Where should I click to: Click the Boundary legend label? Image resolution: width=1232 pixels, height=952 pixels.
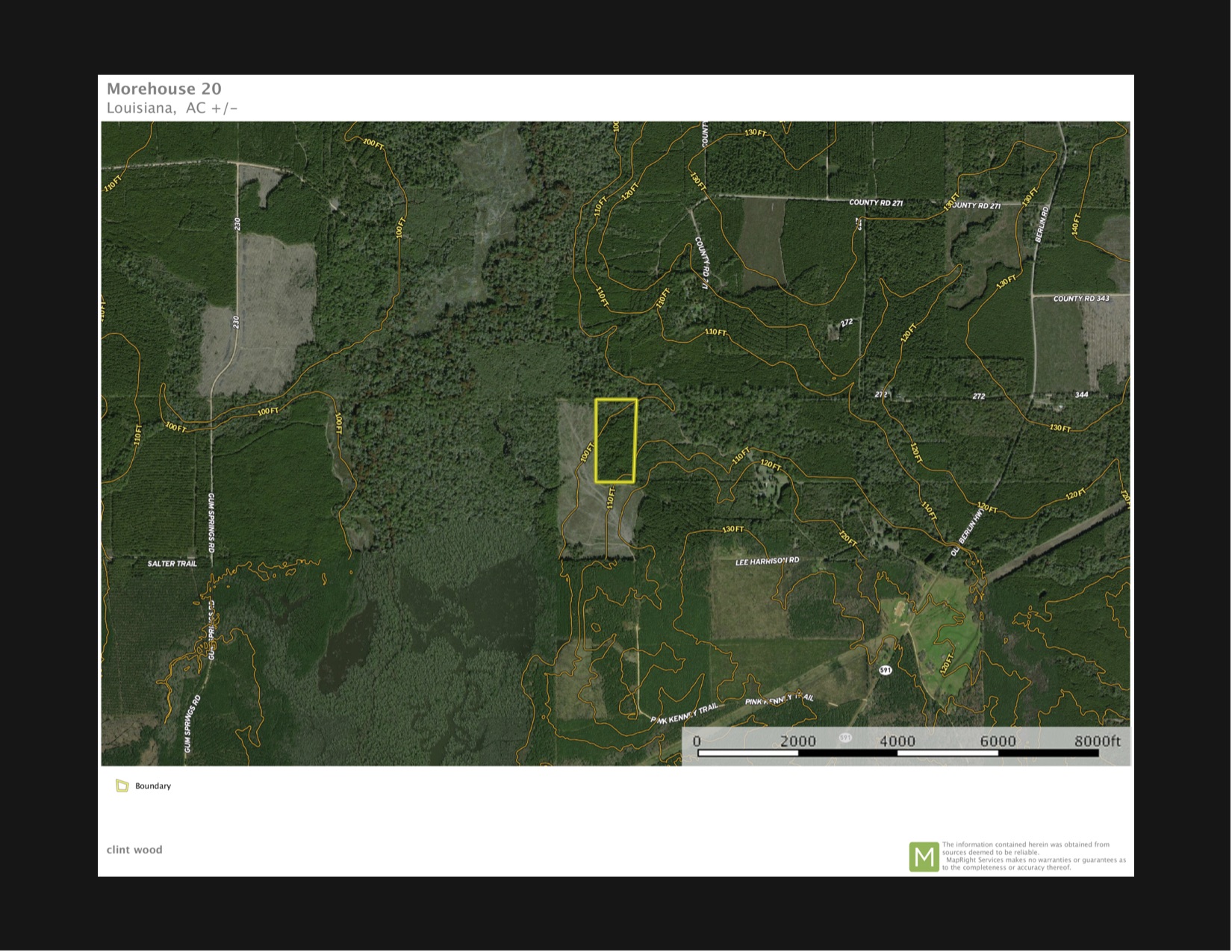tap(153, 786)
